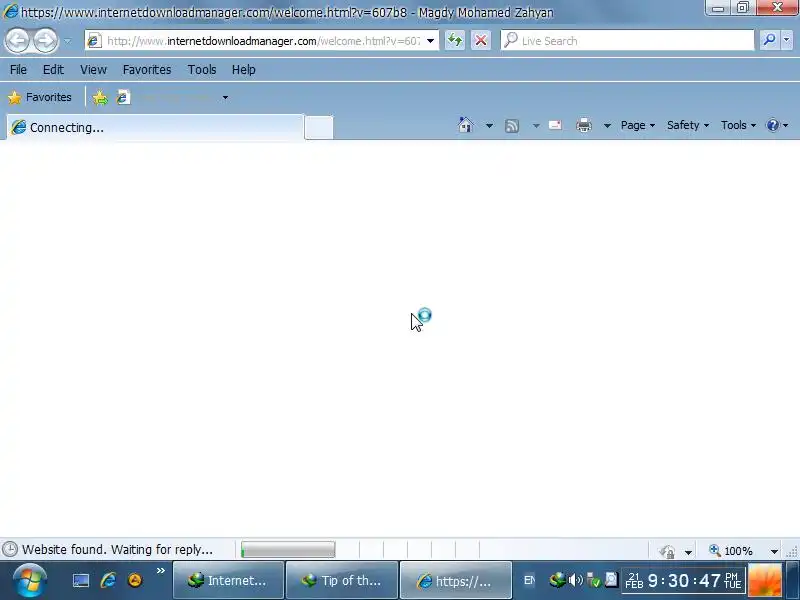Open the Edit menu
Image resolution: width=800 pixels, height=600 pixels.
tap(53, 69)
